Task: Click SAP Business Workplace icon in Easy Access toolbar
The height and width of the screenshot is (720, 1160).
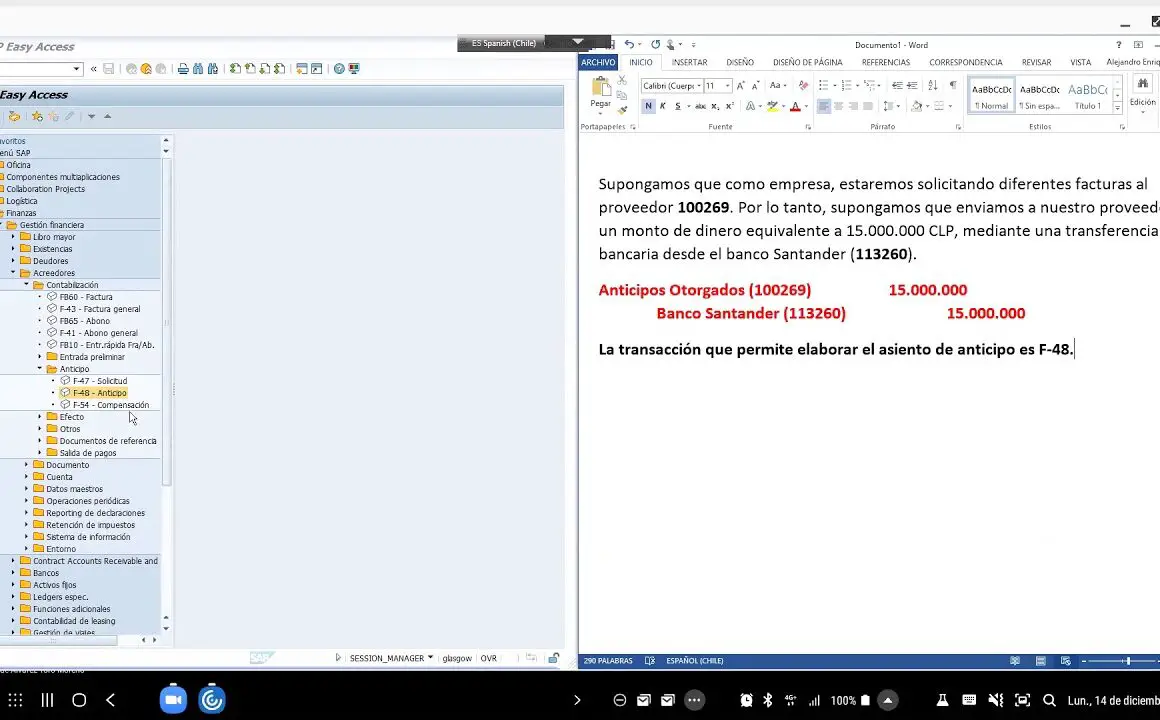Action: (x=14, y=116)
